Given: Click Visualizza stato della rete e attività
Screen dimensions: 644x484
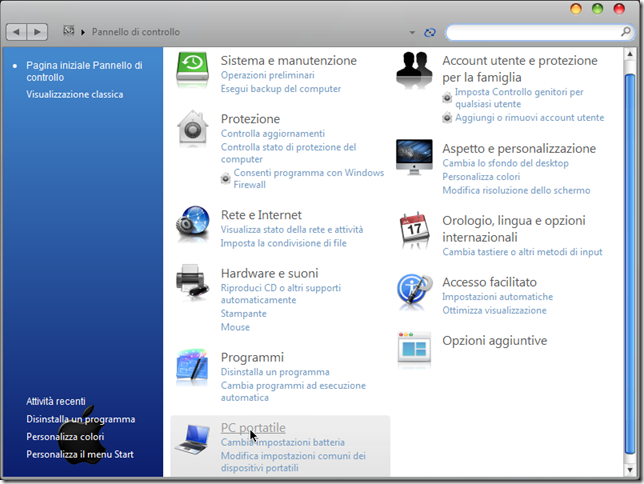Looking at the screenshot, I should pos(292,230).
